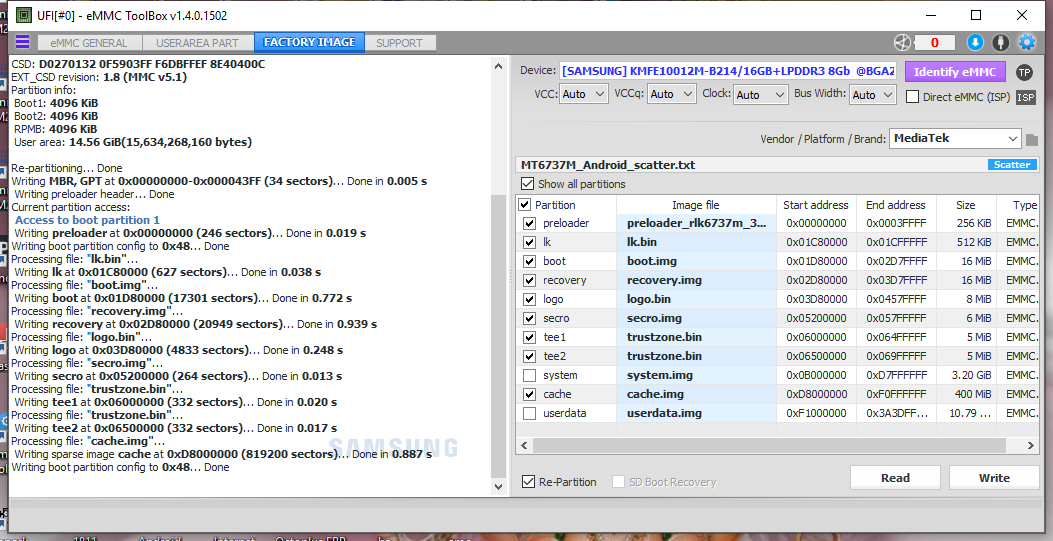This screenshot has height=541, width=1053.
Task: Open the MediaTek vendor platform dropdown
Action: pos(955,138)
